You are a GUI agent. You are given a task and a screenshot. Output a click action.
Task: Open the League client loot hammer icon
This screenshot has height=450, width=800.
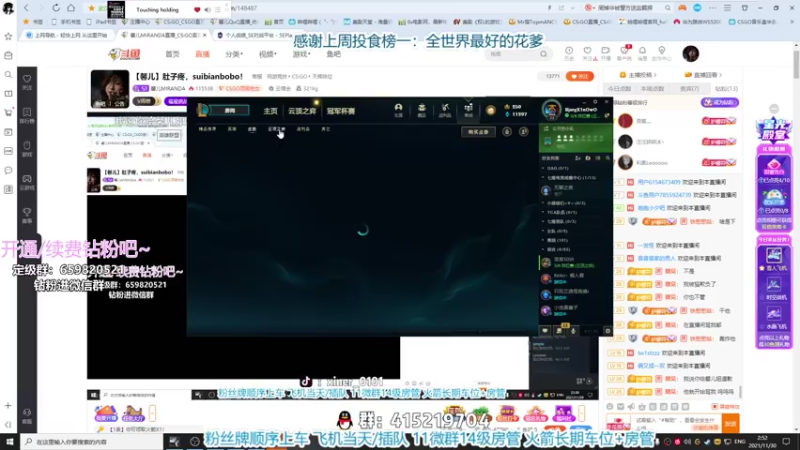[445, 110]
